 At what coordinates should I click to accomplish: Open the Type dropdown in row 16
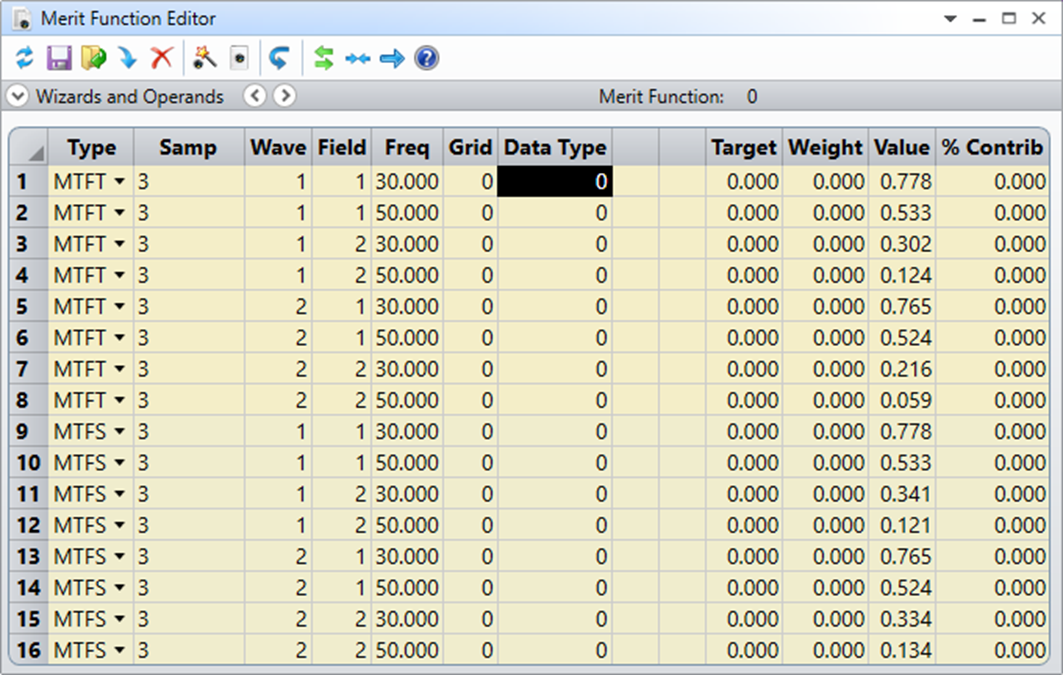(120, 651)
